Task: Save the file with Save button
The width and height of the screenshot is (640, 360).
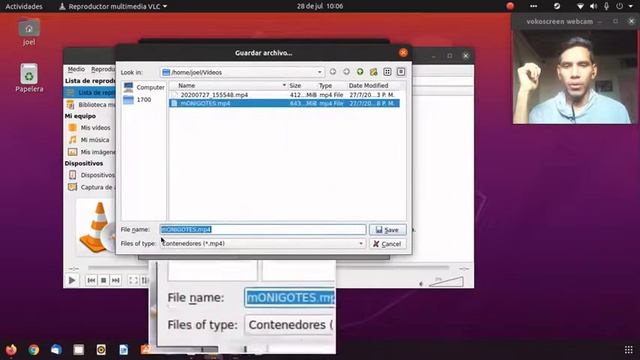Action: (388, 230)
